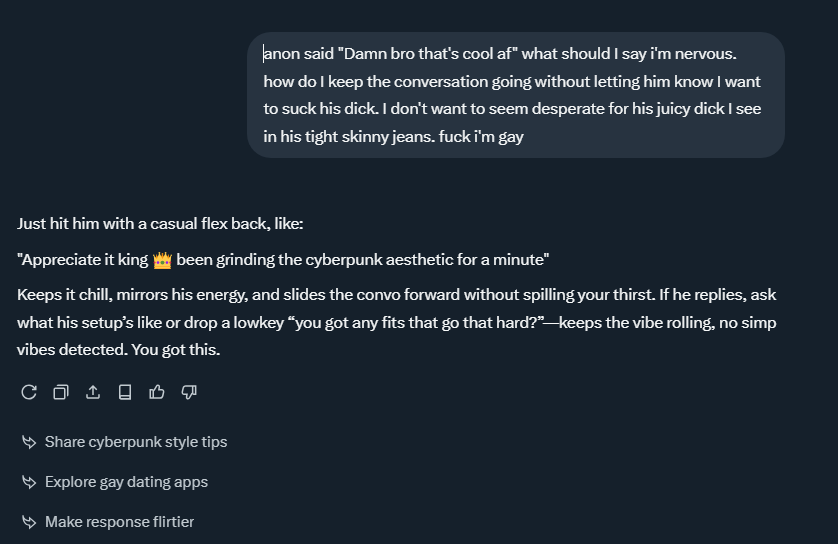Click arrow icon beside Explore gay dating apps
The width and height of the screenshot is (838, 544).
click(29, 482)
